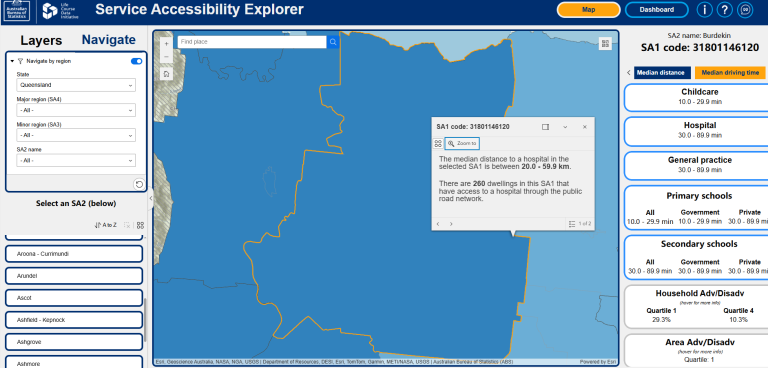
Task: Click the select-feature icon beside Zoom to
Action: coord(438,144)
